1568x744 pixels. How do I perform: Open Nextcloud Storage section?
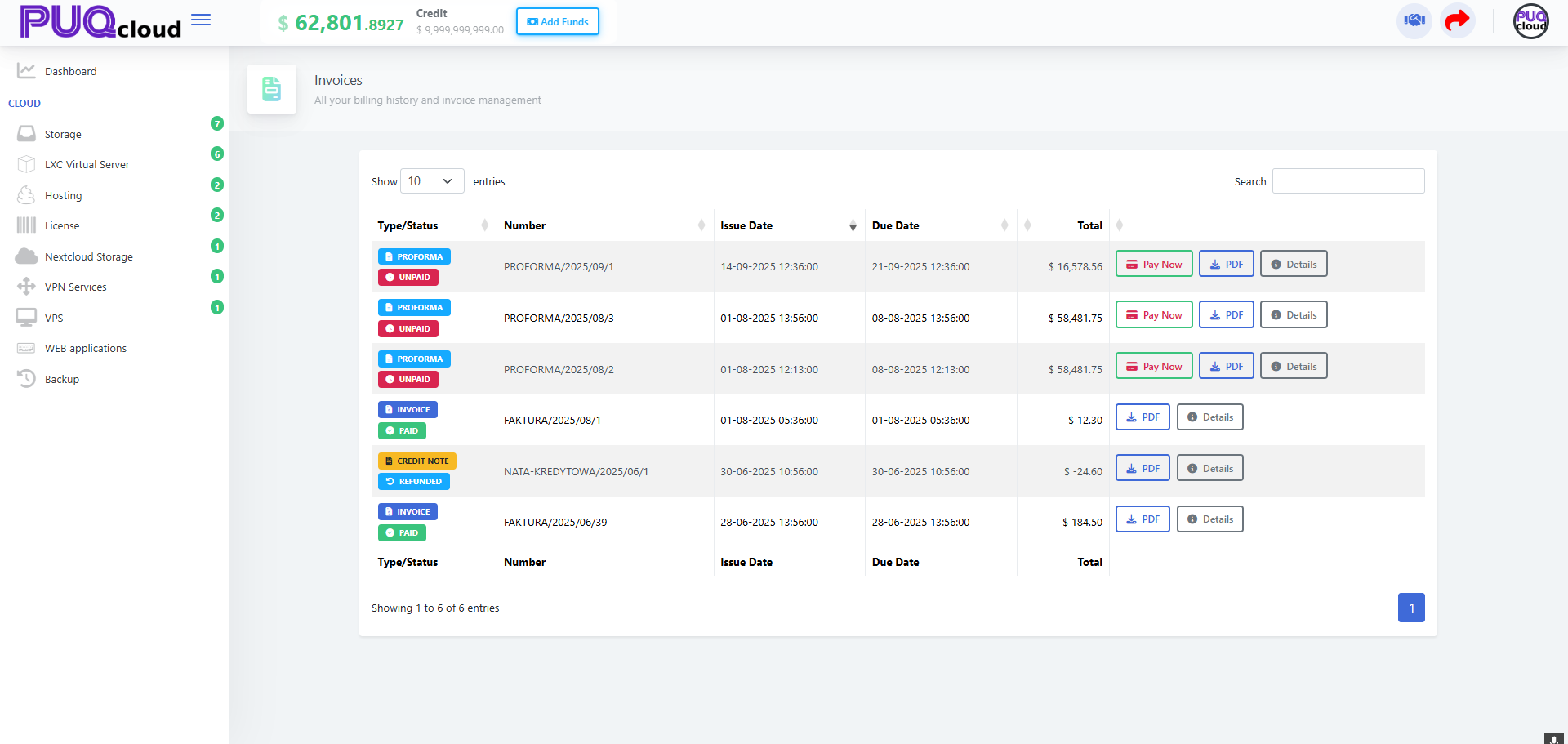coord(88,256)
